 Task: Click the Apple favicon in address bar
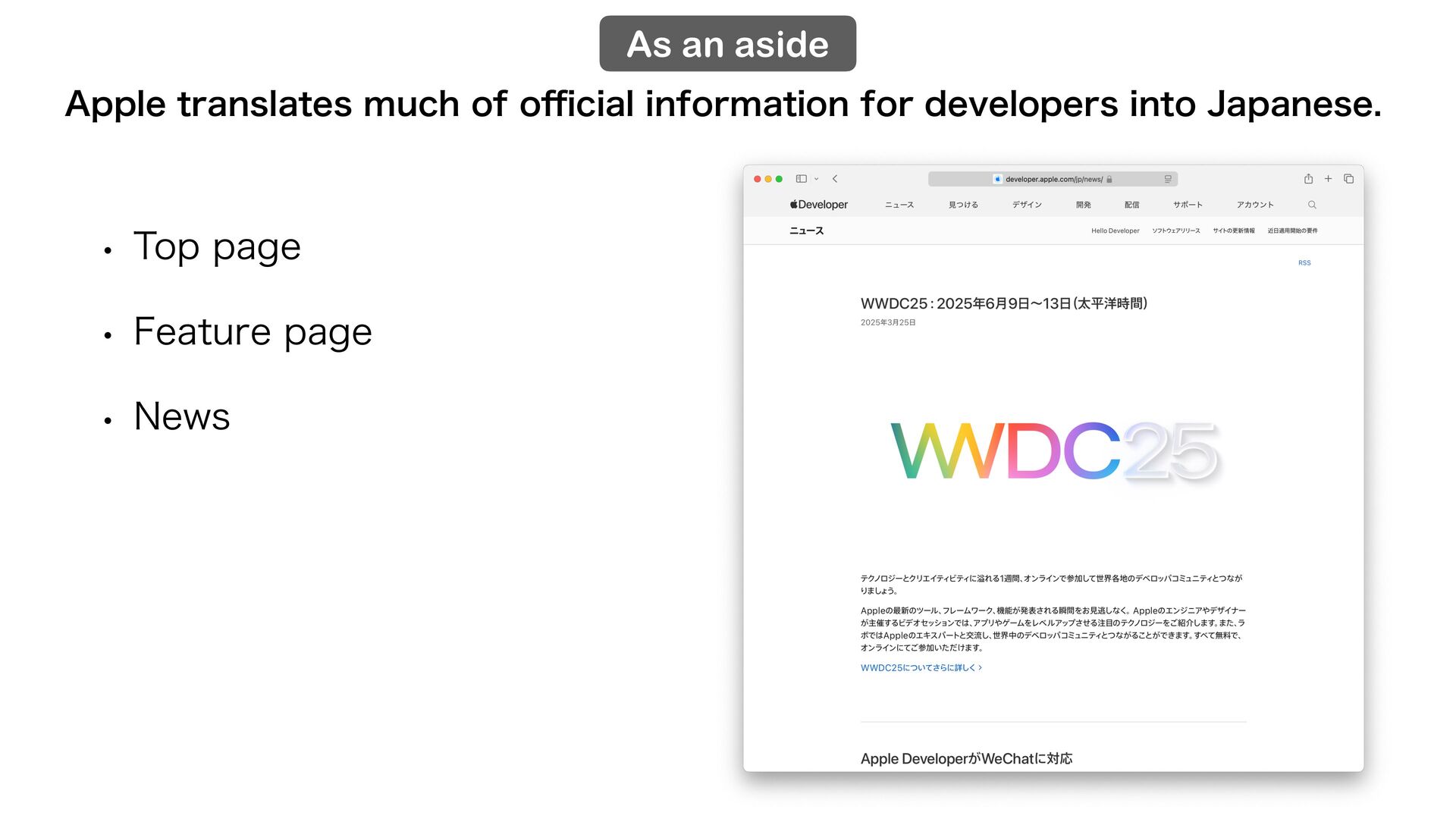[998, 179]
